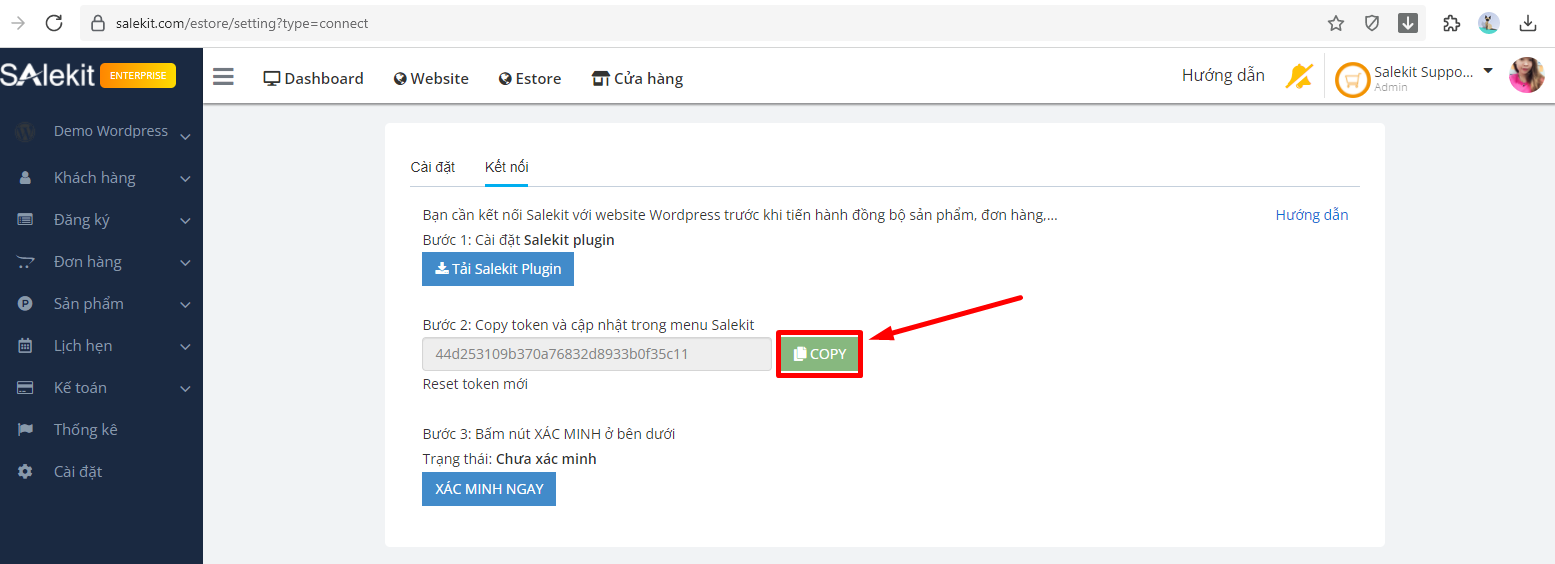Click the green COPY button
The image size is (1555, 564).
(x=820, y=354)
